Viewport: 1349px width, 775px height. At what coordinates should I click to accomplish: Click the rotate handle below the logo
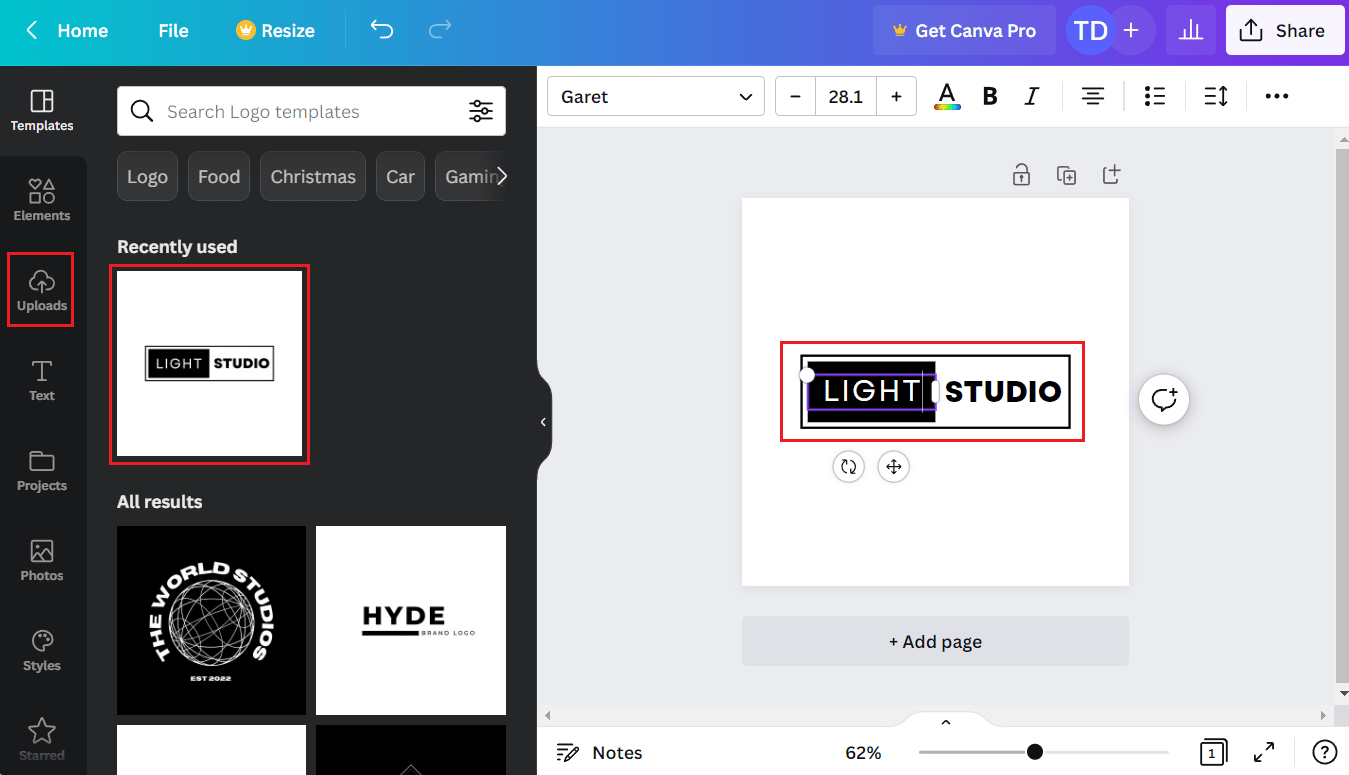848,467
